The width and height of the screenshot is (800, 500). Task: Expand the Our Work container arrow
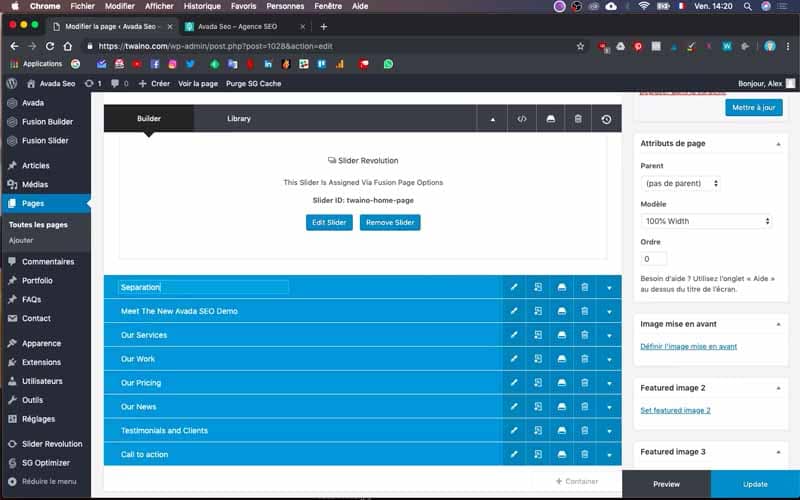(x=609, y=360)
